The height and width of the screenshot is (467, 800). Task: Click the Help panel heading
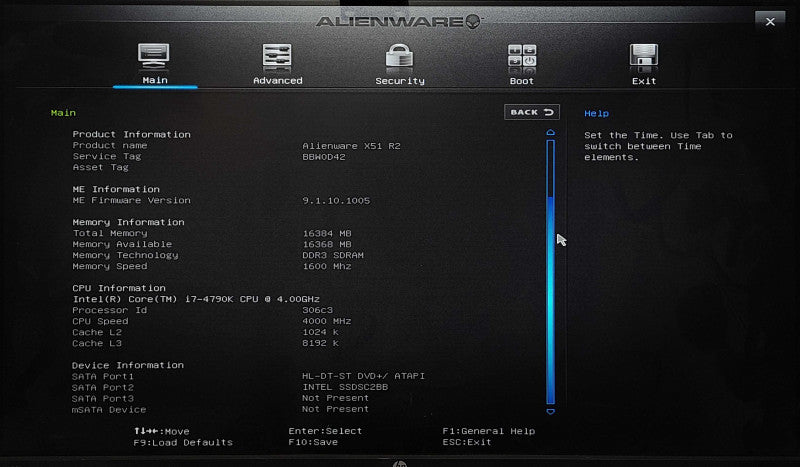click(x=596, y=113)
